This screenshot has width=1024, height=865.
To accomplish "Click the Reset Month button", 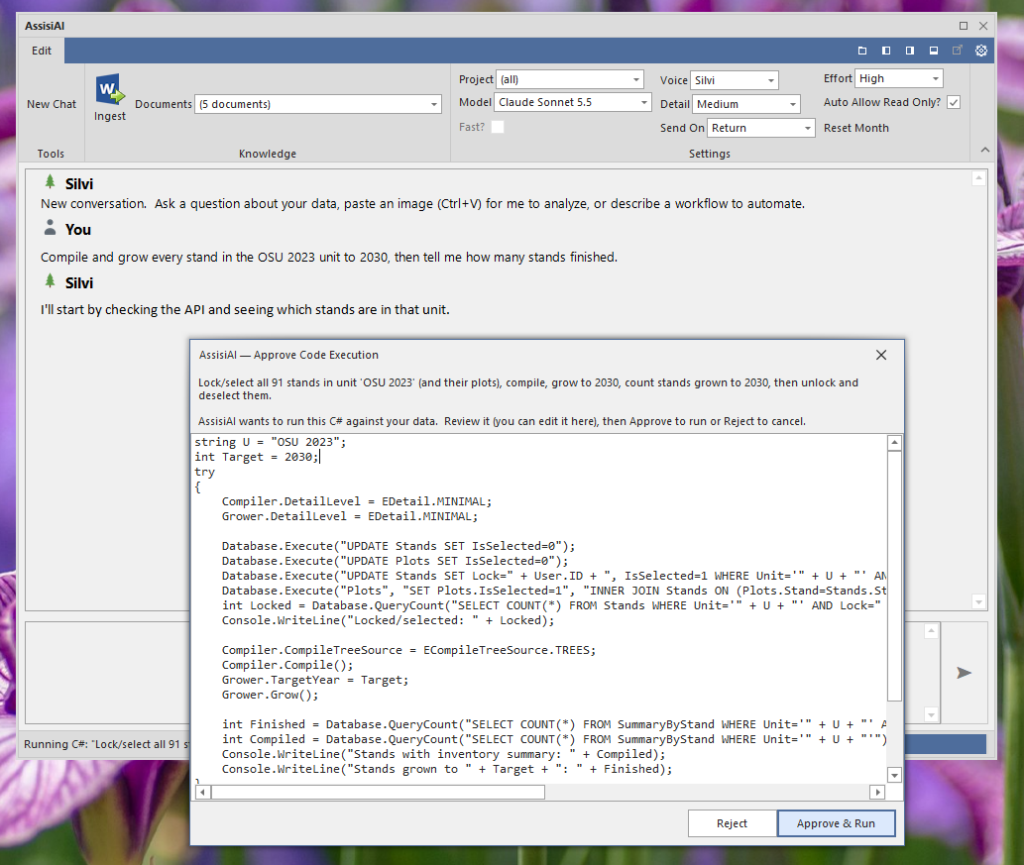I will point(856,128).
